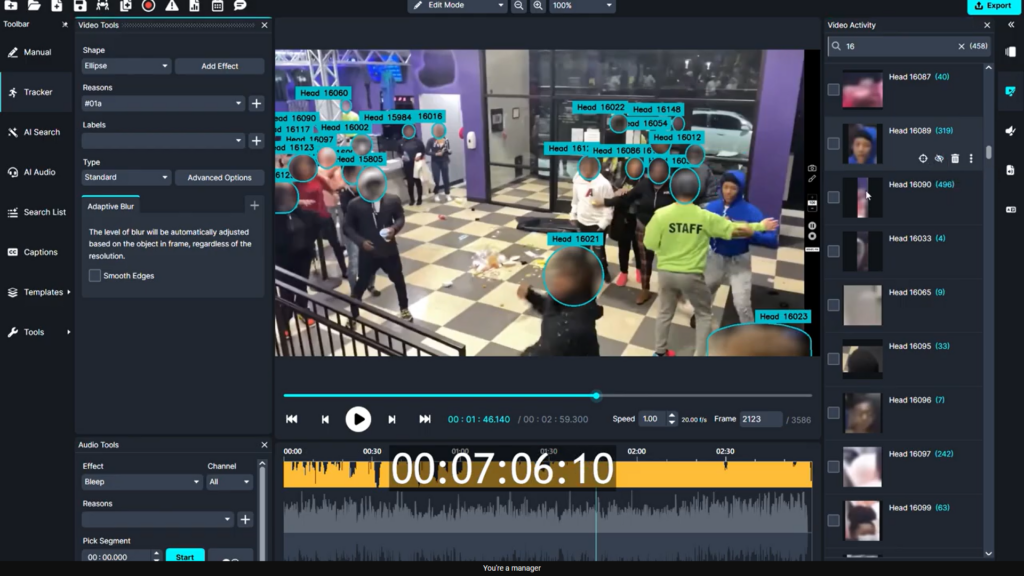Add an audio reason with plus button
The image size is (1024, 576).
[x=245, y=519]
